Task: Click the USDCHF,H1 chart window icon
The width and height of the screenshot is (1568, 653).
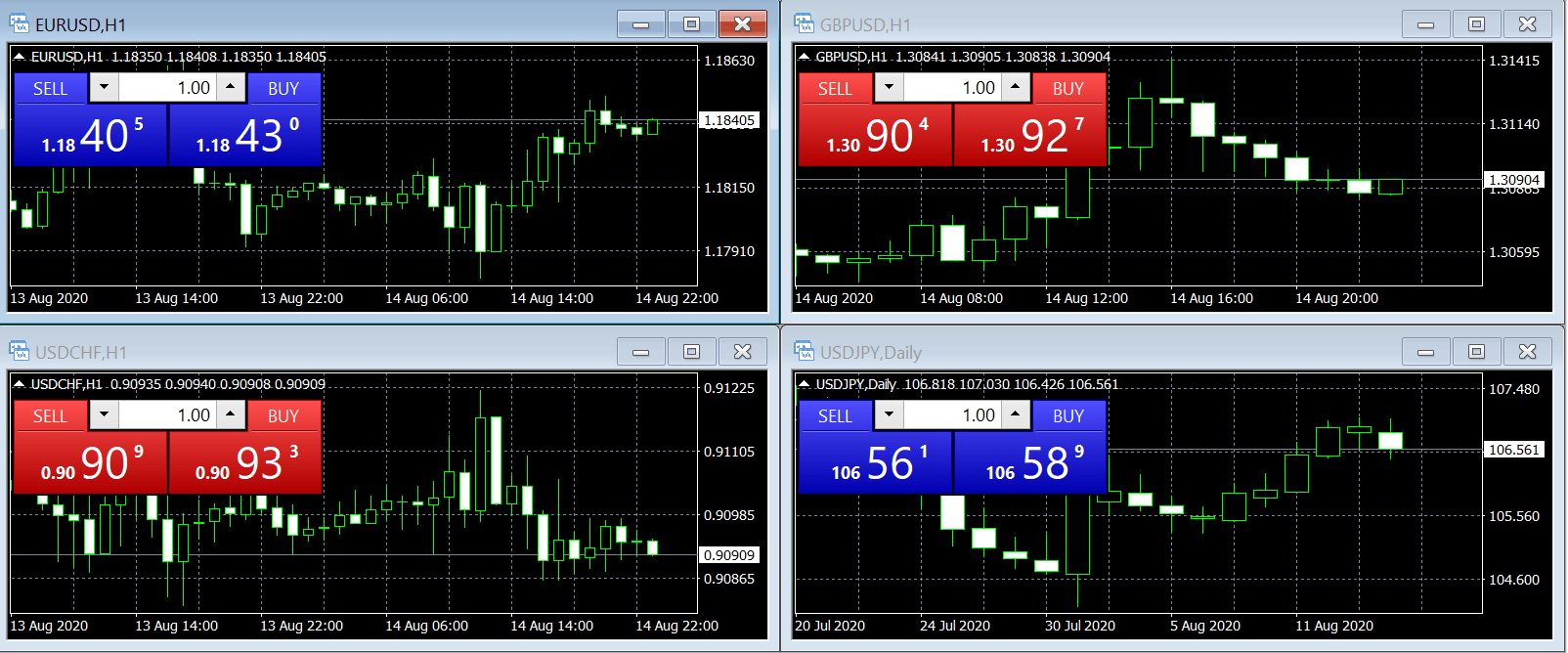Action: pos(20,351)
